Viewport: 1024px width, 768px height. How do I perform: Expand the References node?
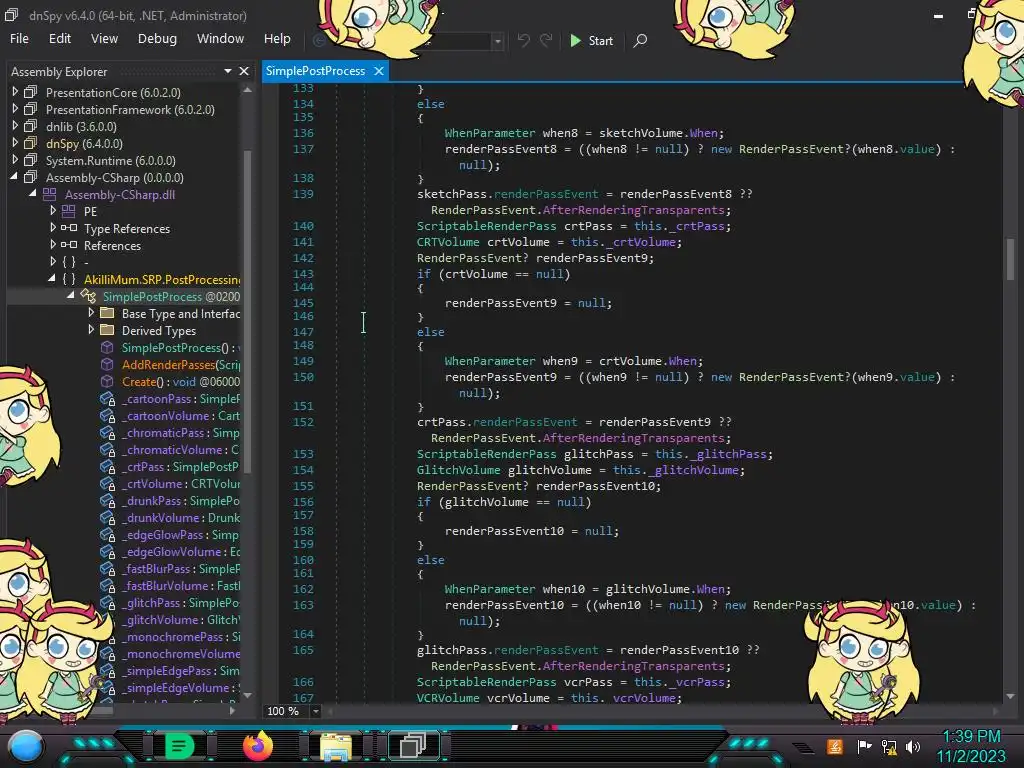pyautogui.click(x=53, y=245)
